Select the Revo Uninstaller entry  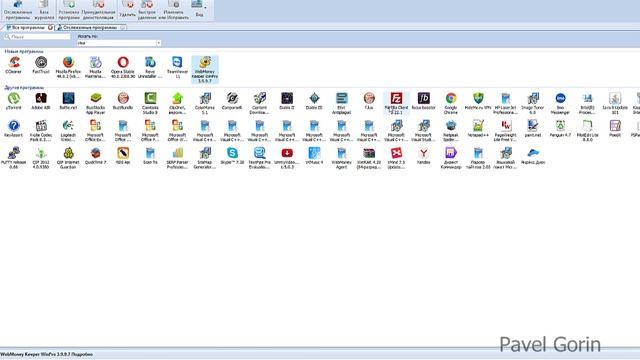150,67
